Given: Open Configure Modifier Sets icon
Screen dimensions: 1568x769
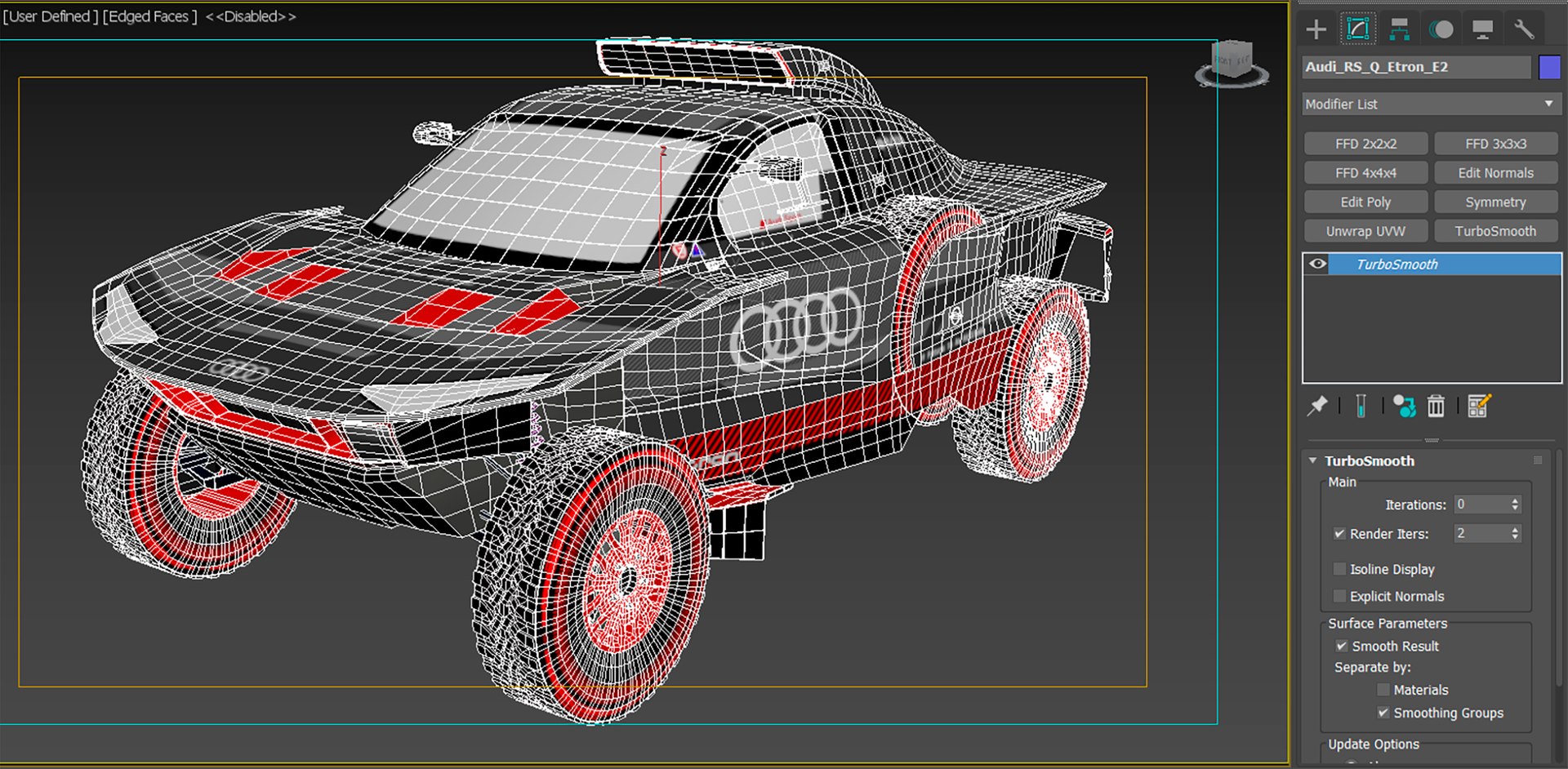Looking at the screenshot, I should pos(1479,406).
